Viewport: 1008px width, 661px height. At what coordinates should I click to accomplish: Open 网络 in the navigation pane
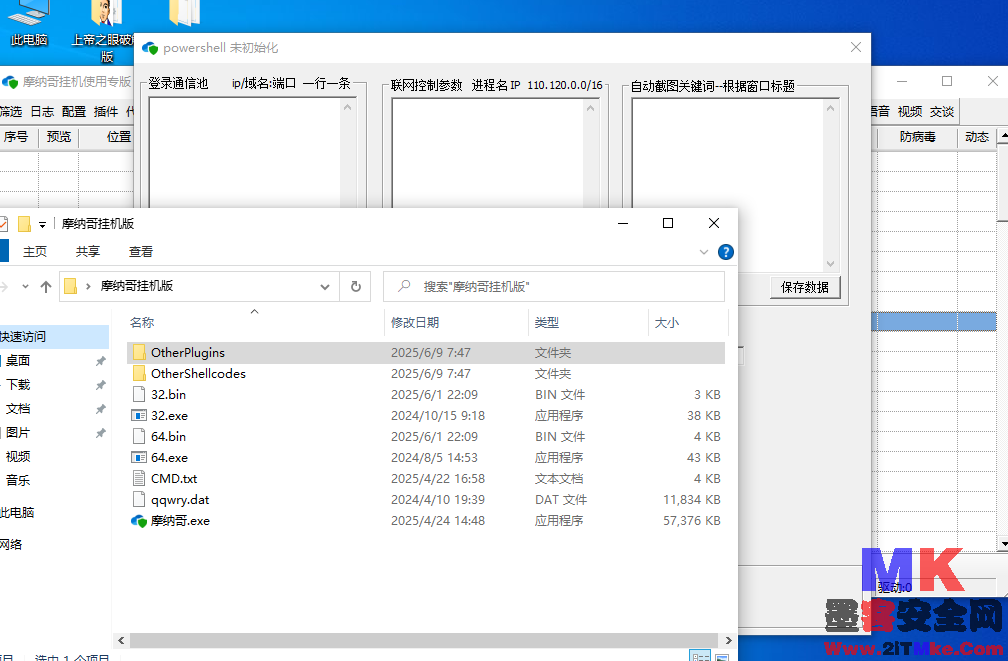point(12,545)
